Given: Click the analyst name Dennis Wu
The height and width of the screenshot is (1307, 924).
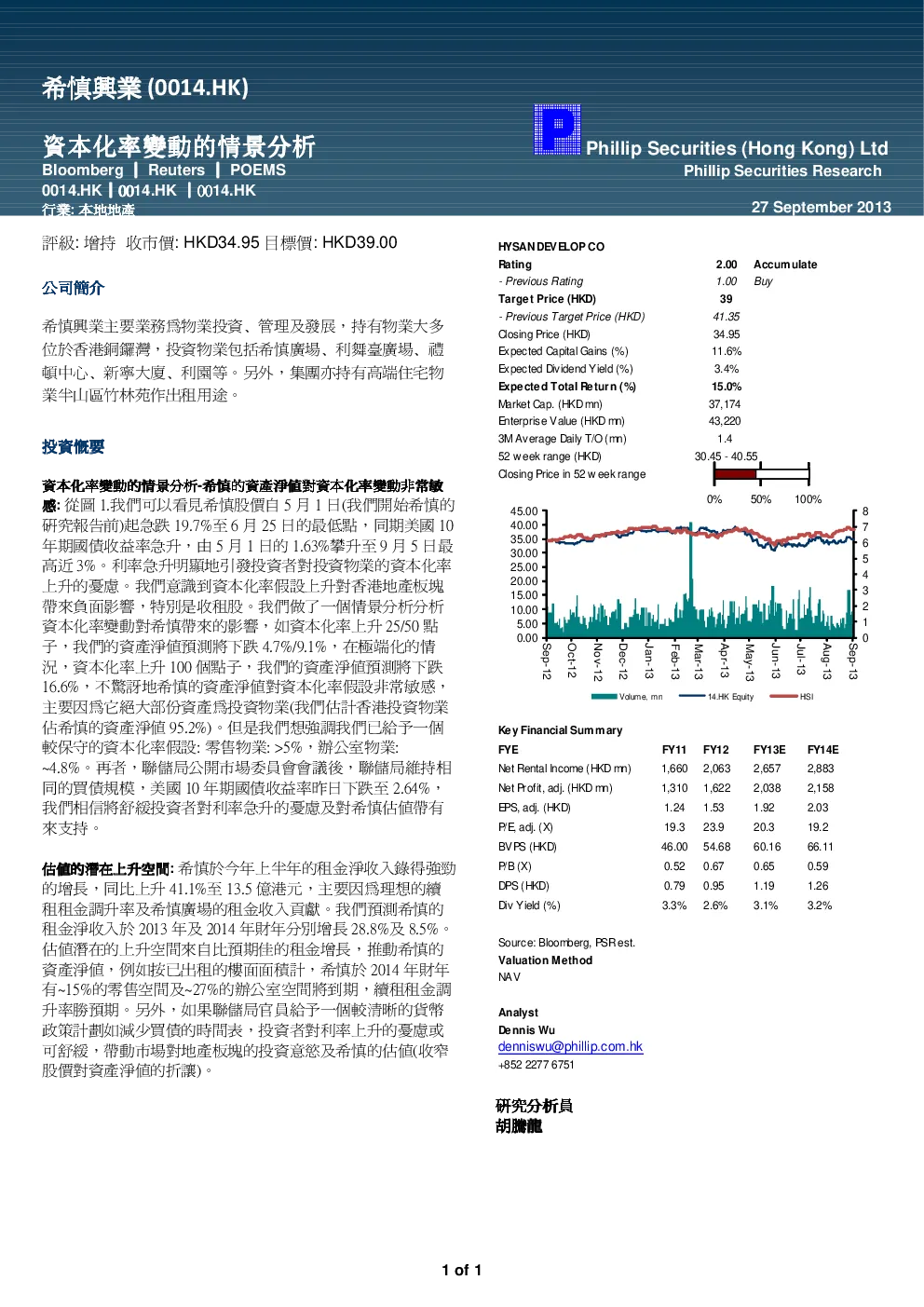Looking at the screenshot, I should (x=526, y=1030).
